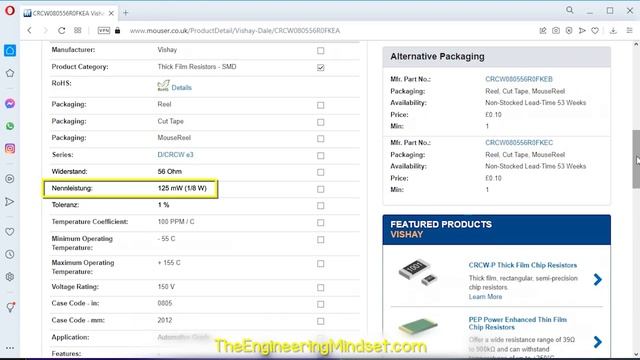Check the Case Code - in 0805 checkbox

pyautogui.click(x=320, y=304)
